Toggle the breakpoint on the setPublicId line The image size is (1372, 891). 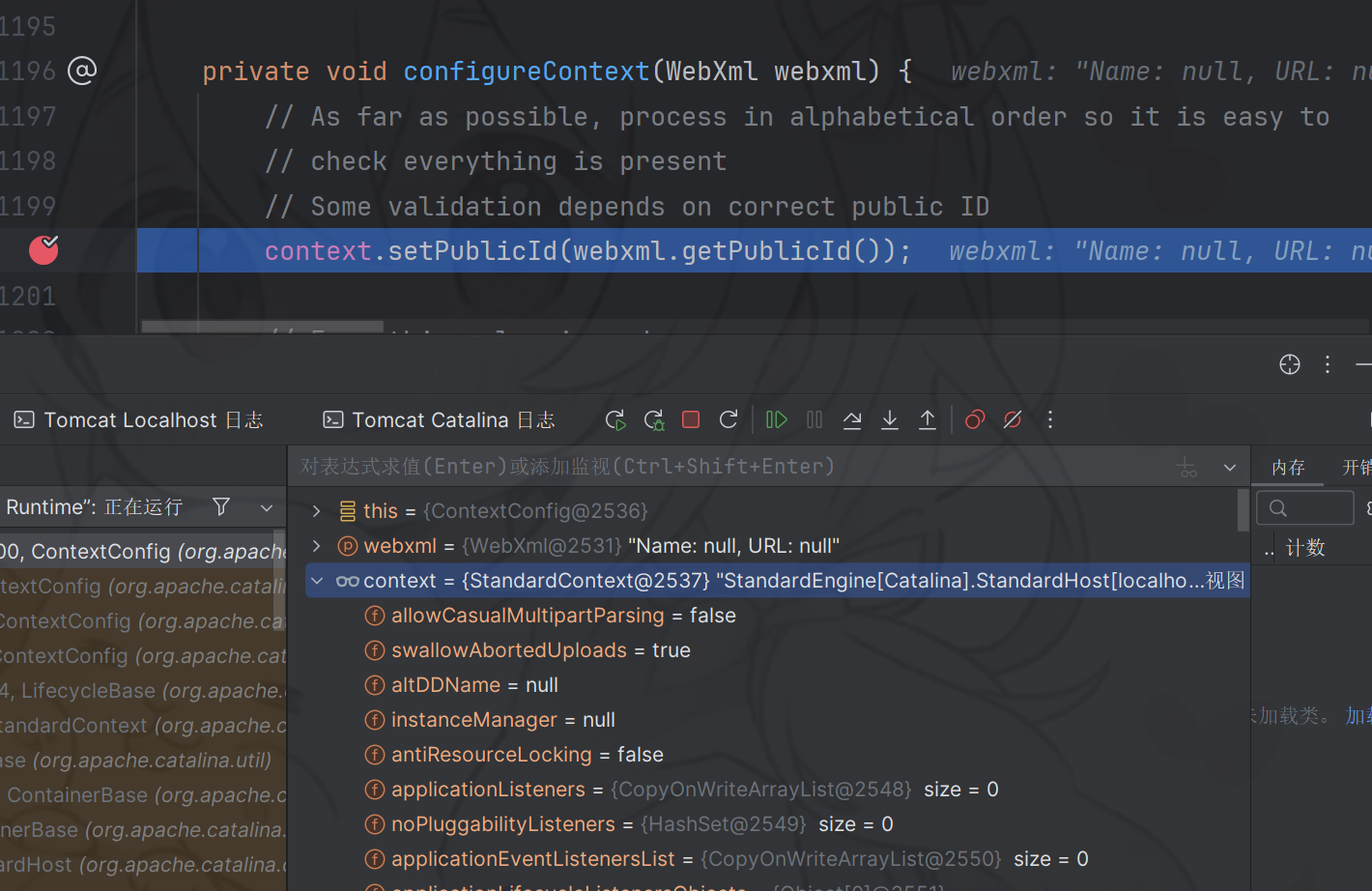click(x=43, y=250)
